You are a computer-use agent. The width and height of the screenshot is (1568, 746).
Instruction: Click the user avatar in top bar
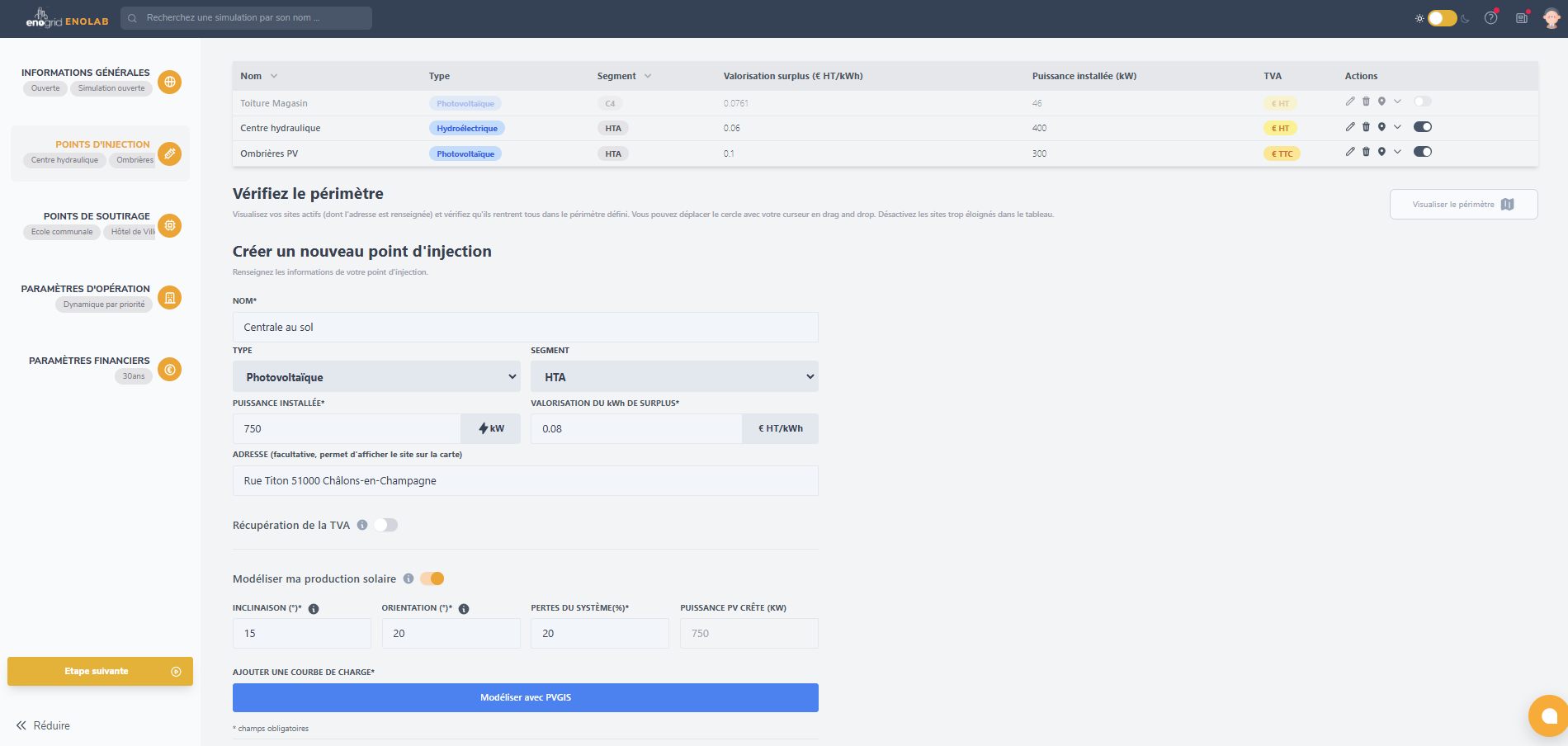[x=1551, y=18]
